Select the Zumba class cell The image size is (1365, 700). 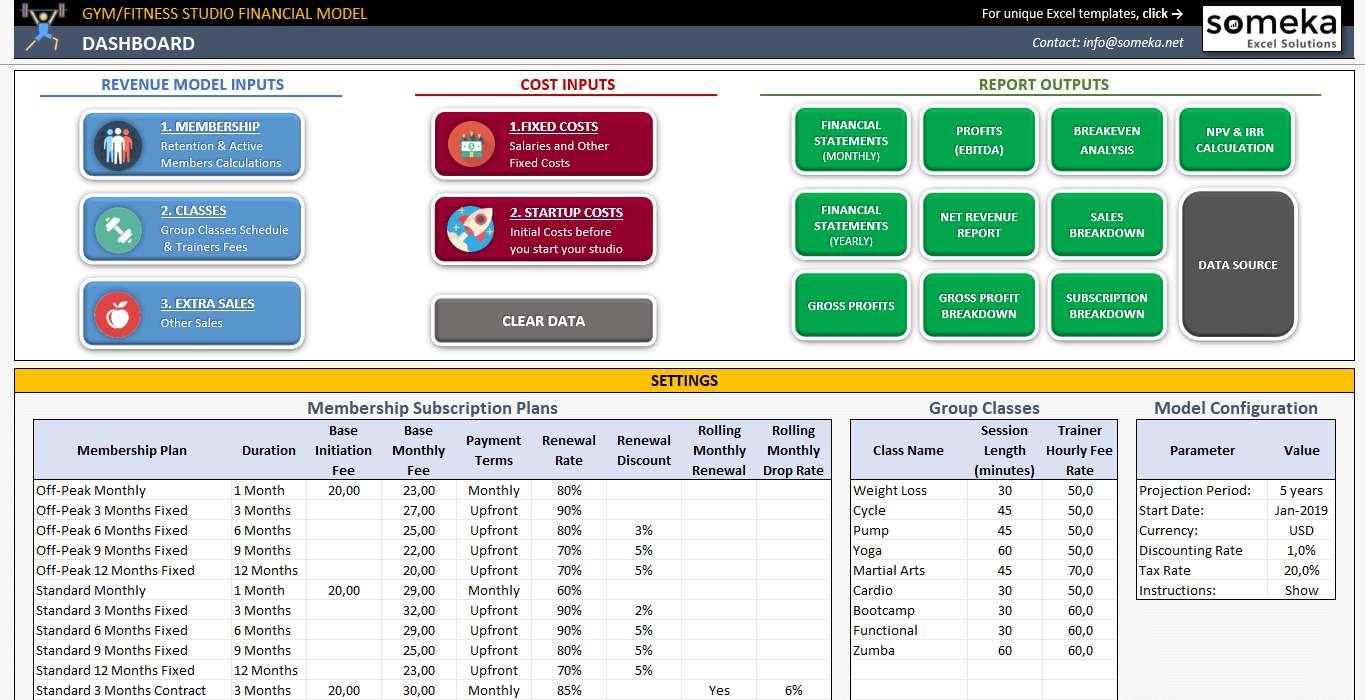point(909,651)
